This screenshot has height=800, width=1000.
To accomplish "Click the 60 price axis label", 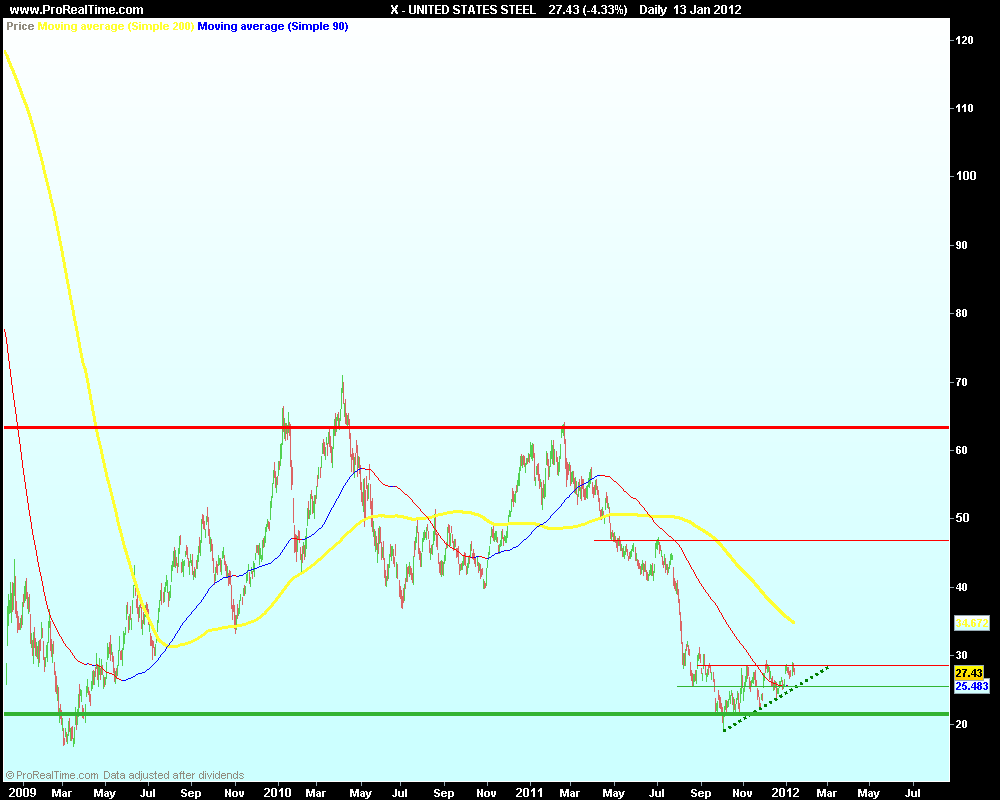I will tap(961, 450).
